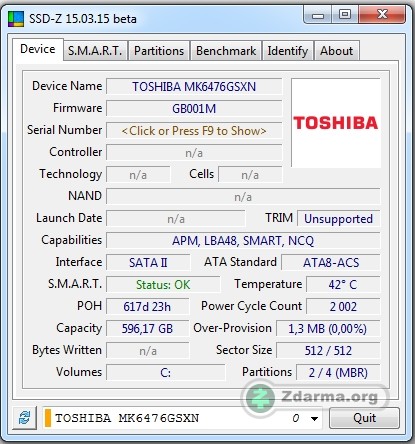This screenshot has width=415, height=444.
Task: Click the SSD-Z application icon in title bar
Action: coord(16,19)
